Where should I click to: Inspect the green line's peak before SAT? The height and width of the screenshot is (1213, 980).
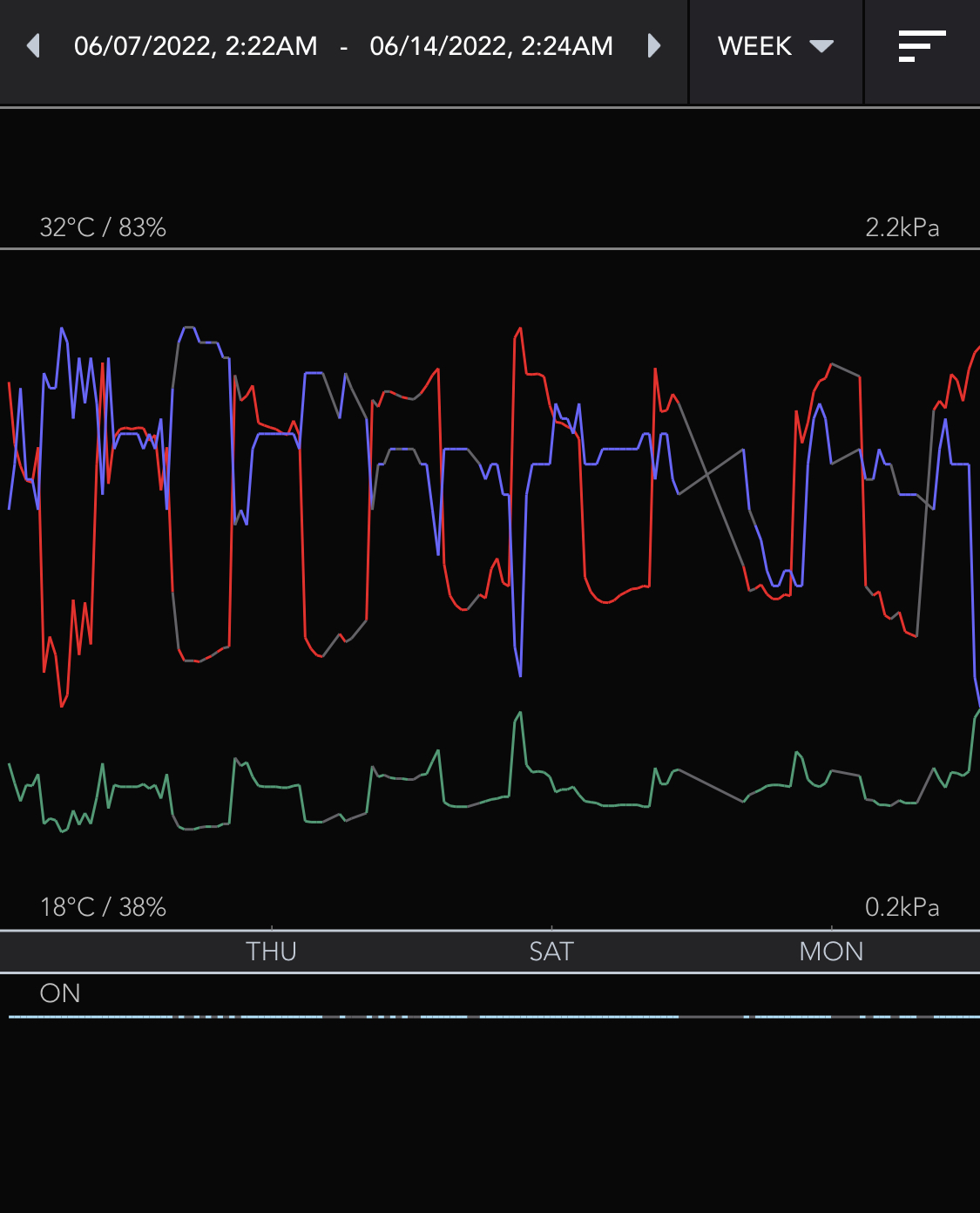(x=520, y=714)
